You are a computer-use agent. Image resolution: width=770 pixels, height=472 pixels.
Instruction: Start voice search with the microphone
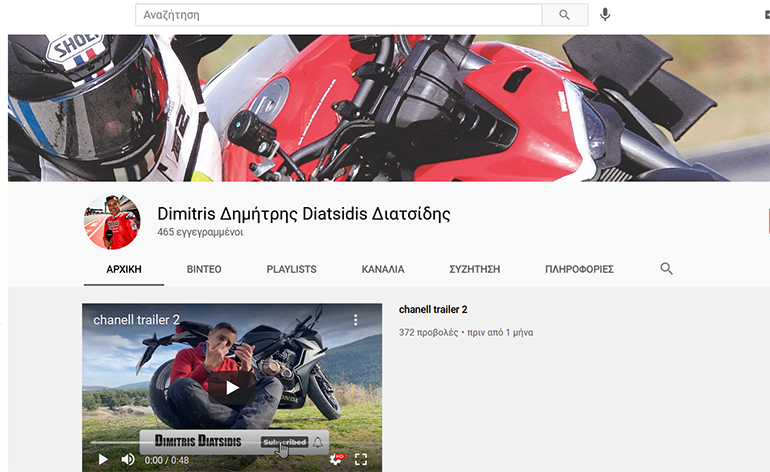[605, 15]
